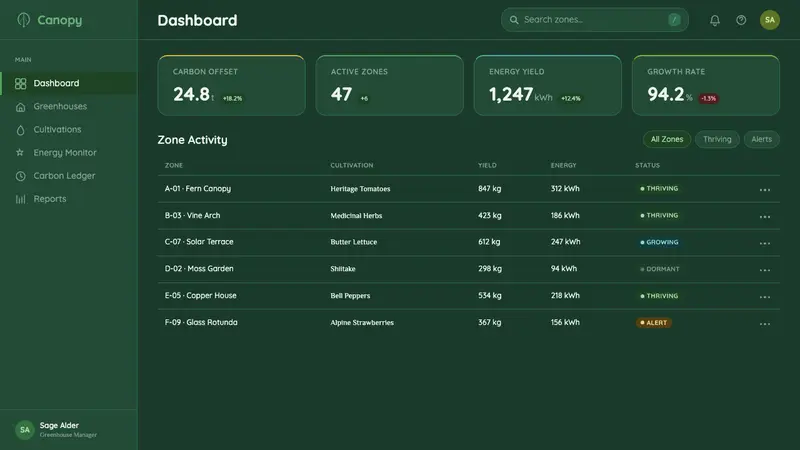Click Shiitake cultivation cell
Viewport: 800px width, 450px height.
pyautogui.click(x=343, y=269)
